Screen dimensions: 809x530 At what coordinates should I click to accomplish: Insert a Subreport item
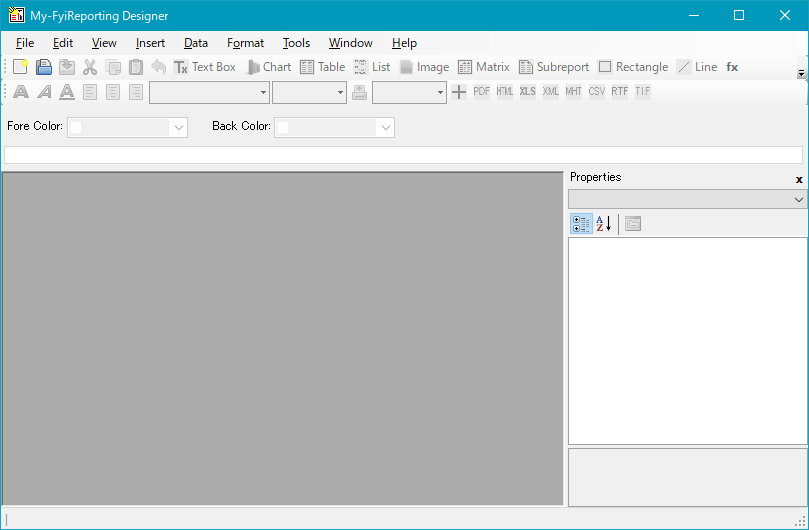[x=554, y=67]
